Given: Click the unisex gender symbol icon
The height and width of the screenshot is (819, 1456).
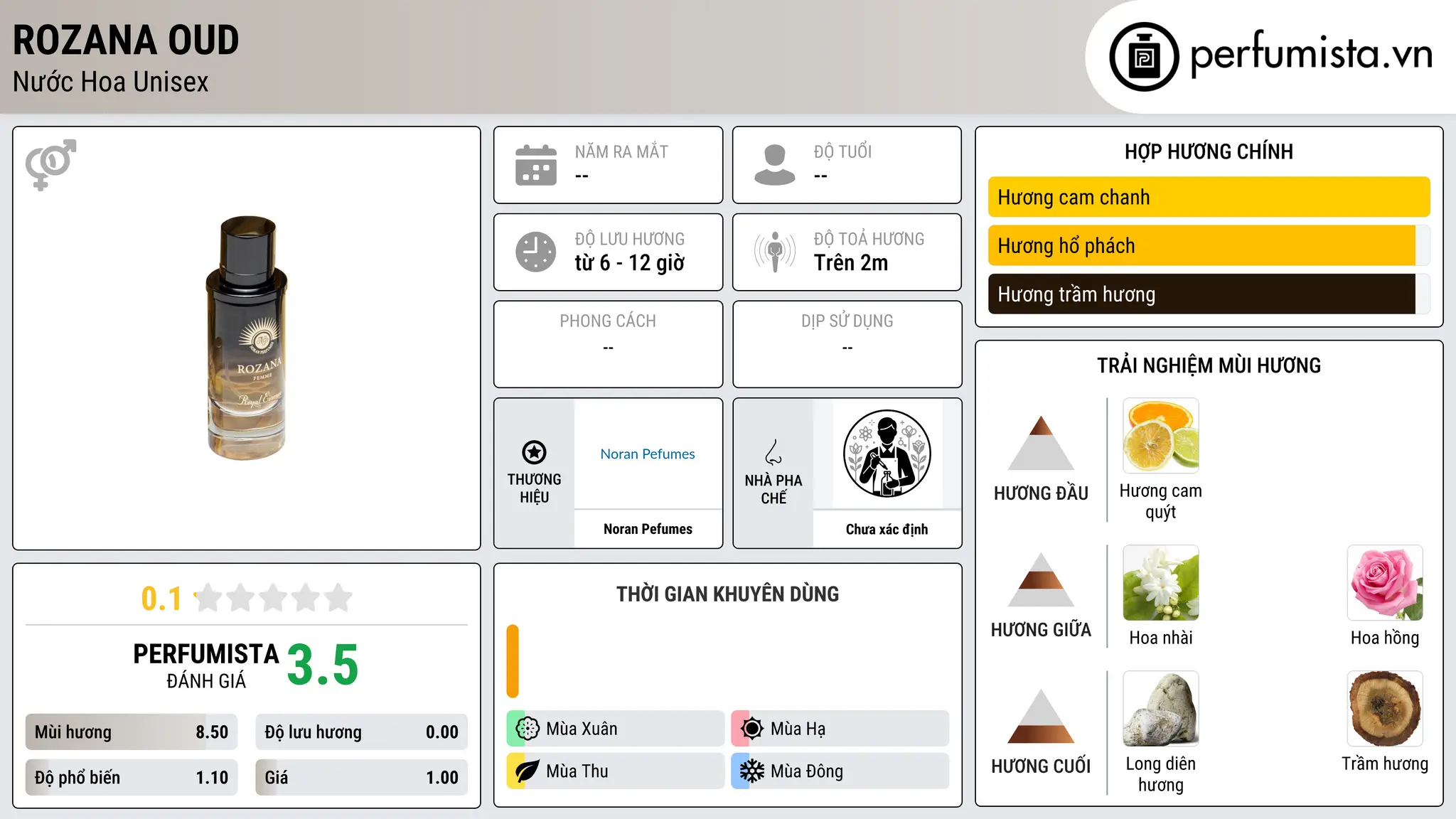Looking at the screenshot, I should (x=50, y=164).
